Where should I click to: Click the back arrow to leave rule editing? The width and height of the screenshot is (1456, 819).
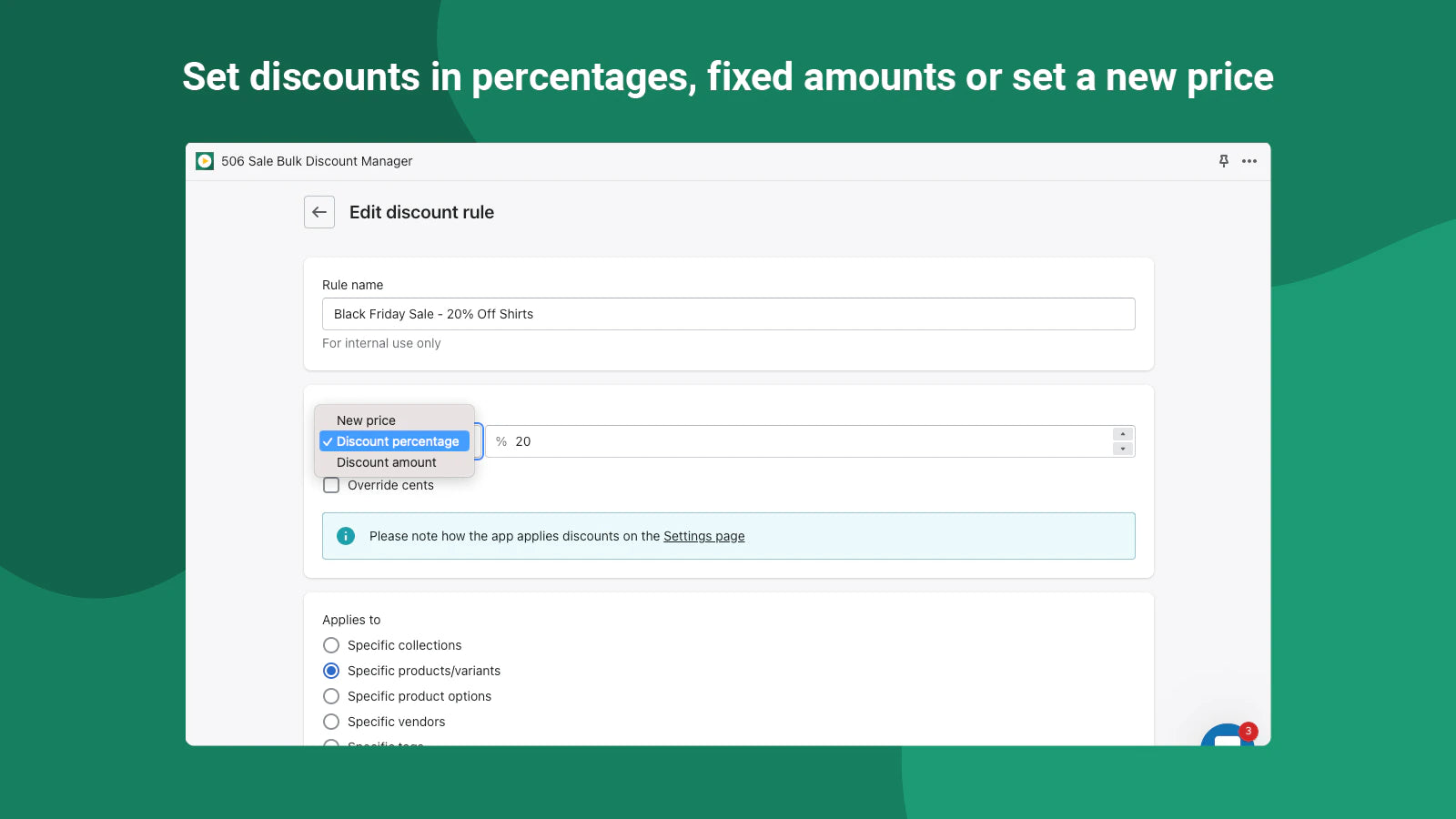[x=318, y=212]
